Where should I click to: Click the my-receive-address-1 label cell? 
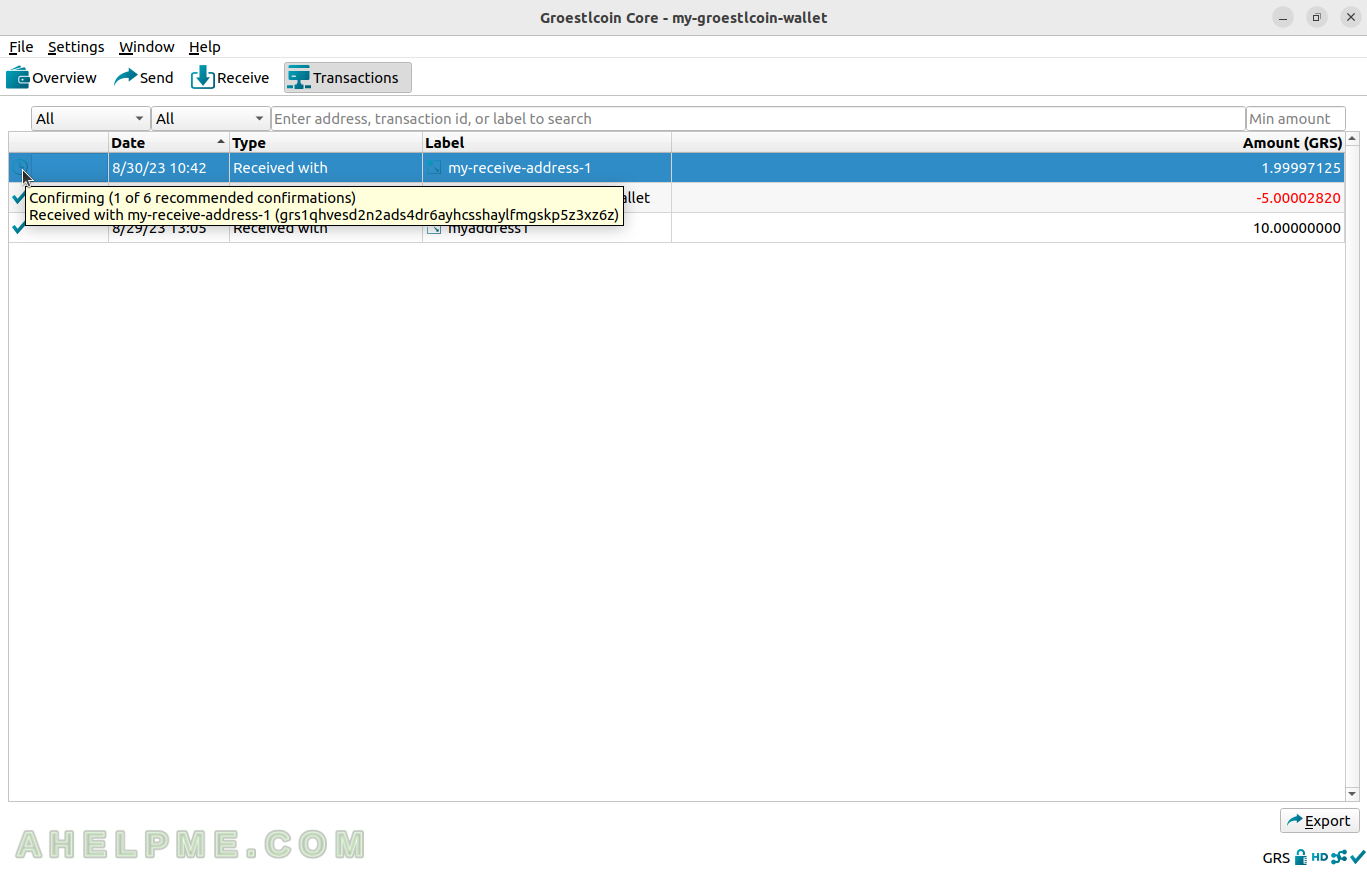547,168
